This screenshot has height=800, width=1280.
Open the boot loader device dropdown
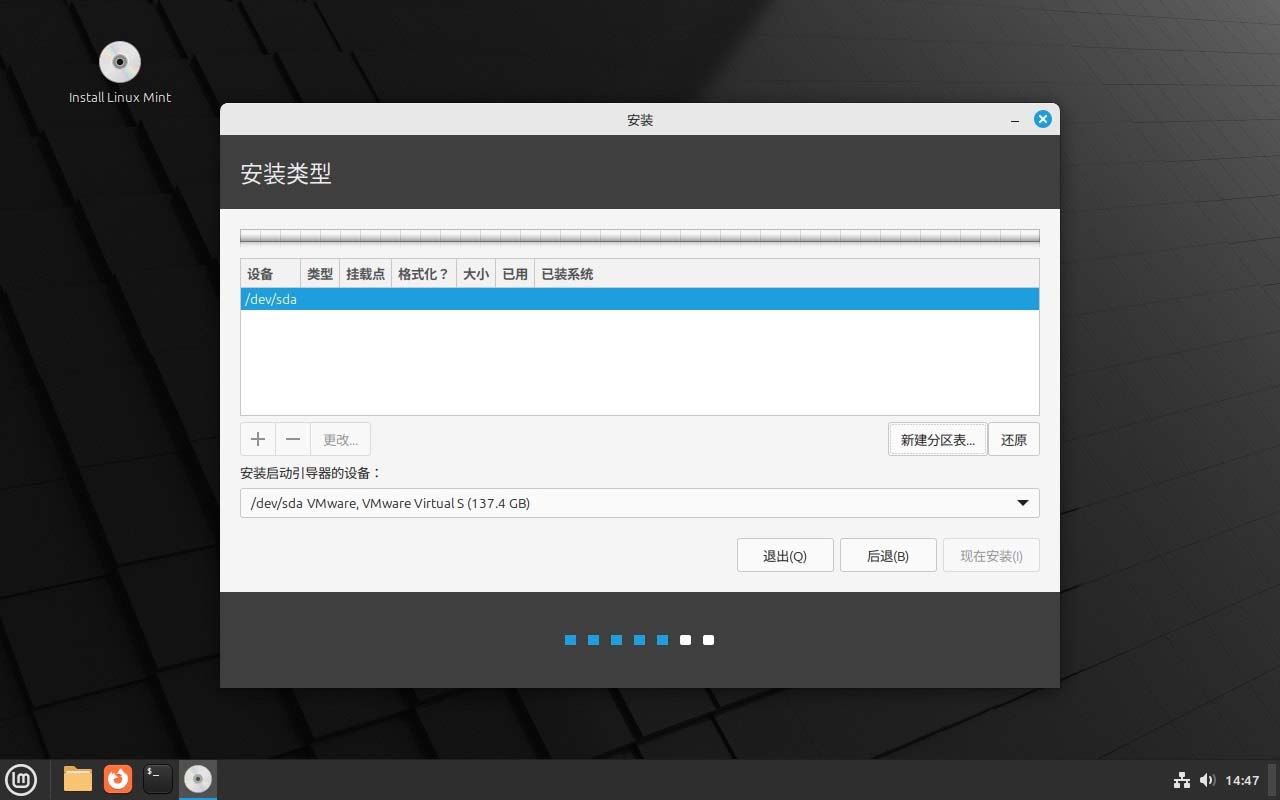click(1022, 503)
